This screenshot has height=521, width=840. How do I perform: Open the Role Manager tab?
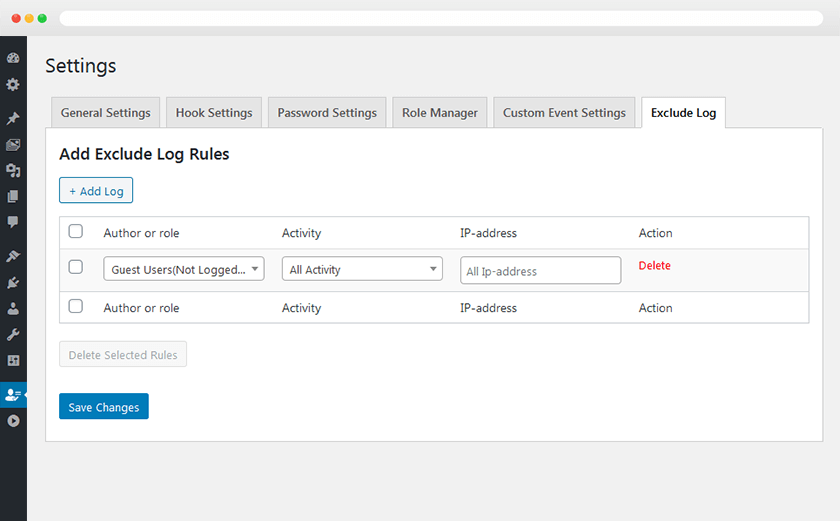pyautogui.click(x=440, y=113)
